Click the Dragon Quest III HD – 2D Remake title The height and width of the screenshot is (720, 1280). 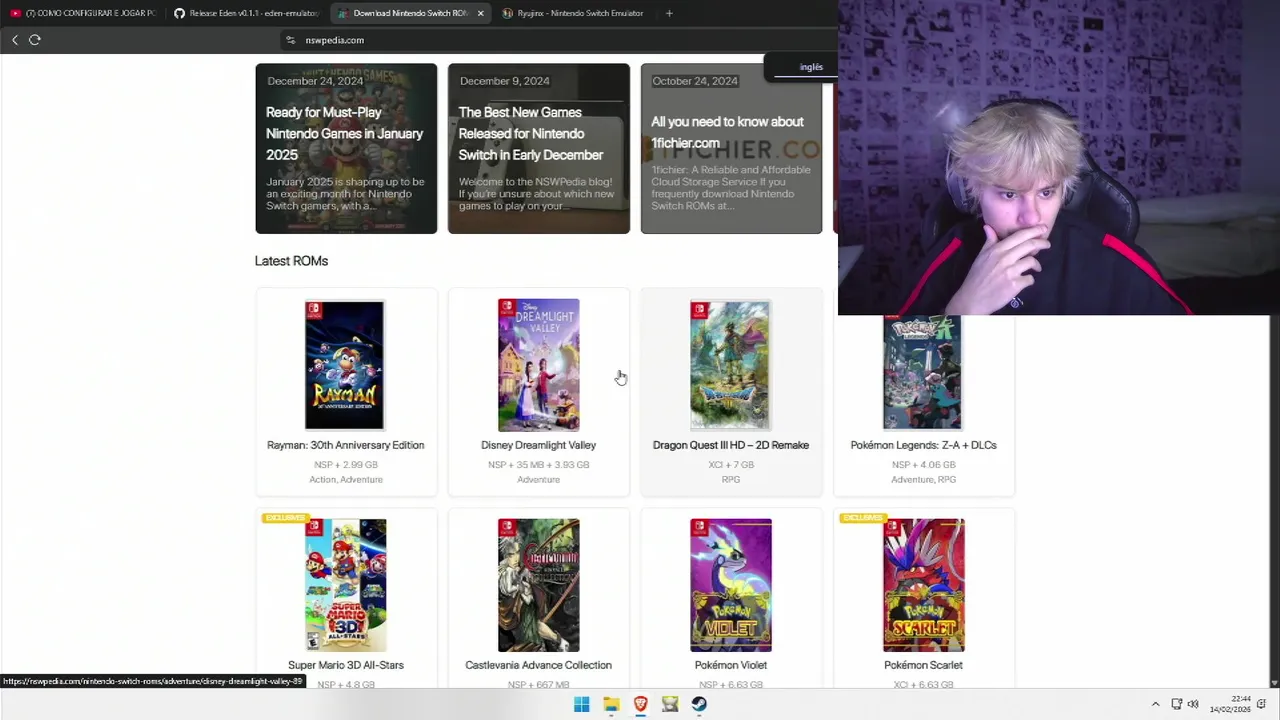731,445
